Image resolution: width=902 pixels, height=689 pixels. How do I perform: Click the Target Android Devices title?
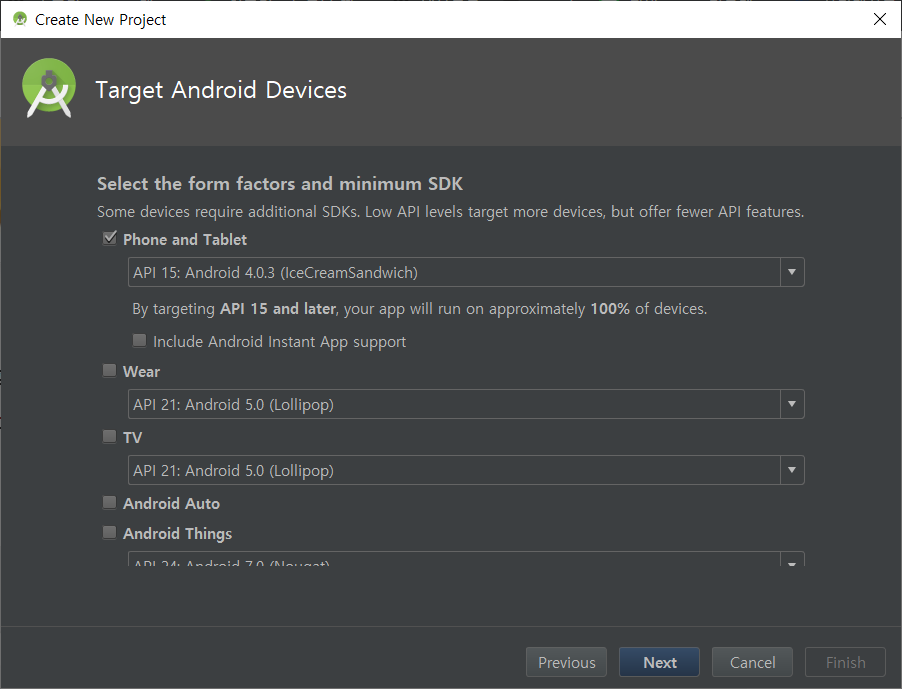tap(221, 90)
